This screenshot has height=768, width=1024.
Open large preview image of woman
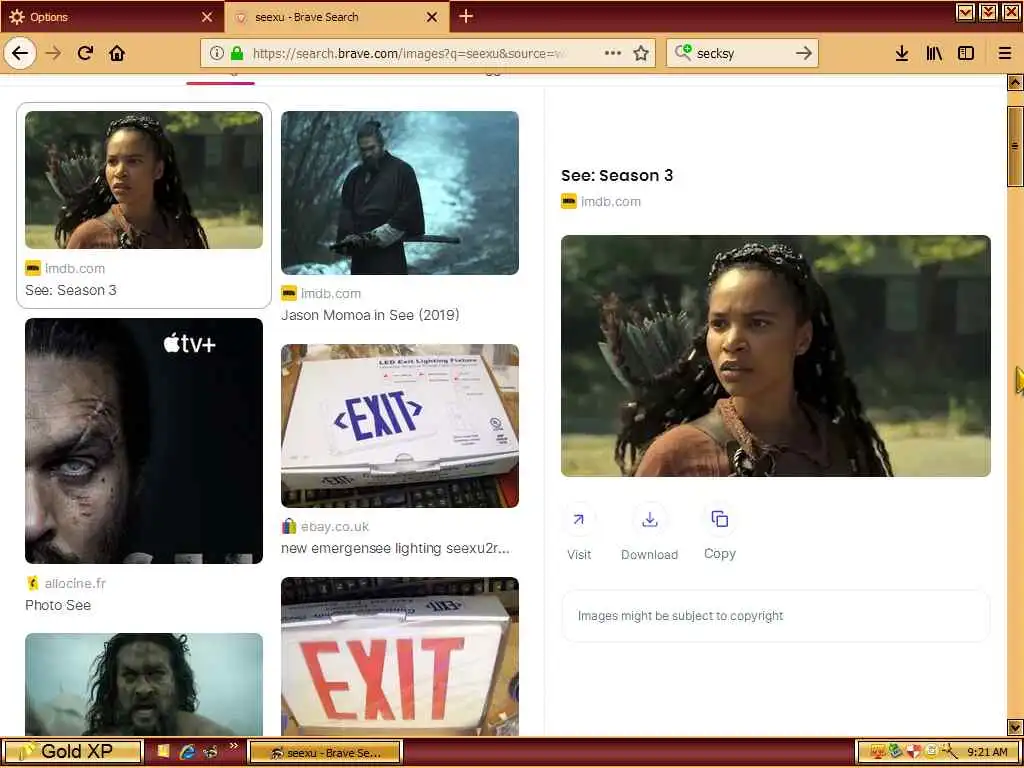coord(776,356)
